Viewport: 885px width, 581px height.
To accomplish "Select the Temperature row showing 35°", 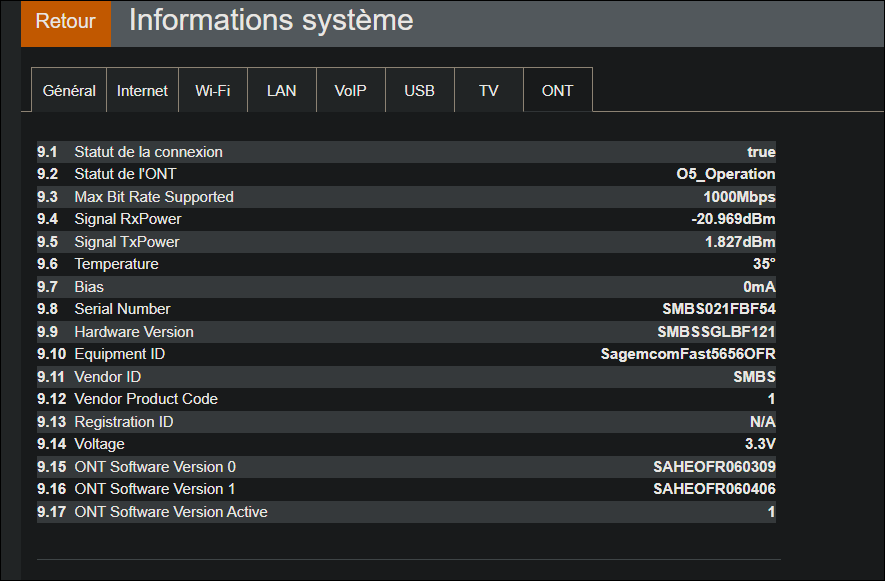I will pyautogui.click(x=400, y=264).
